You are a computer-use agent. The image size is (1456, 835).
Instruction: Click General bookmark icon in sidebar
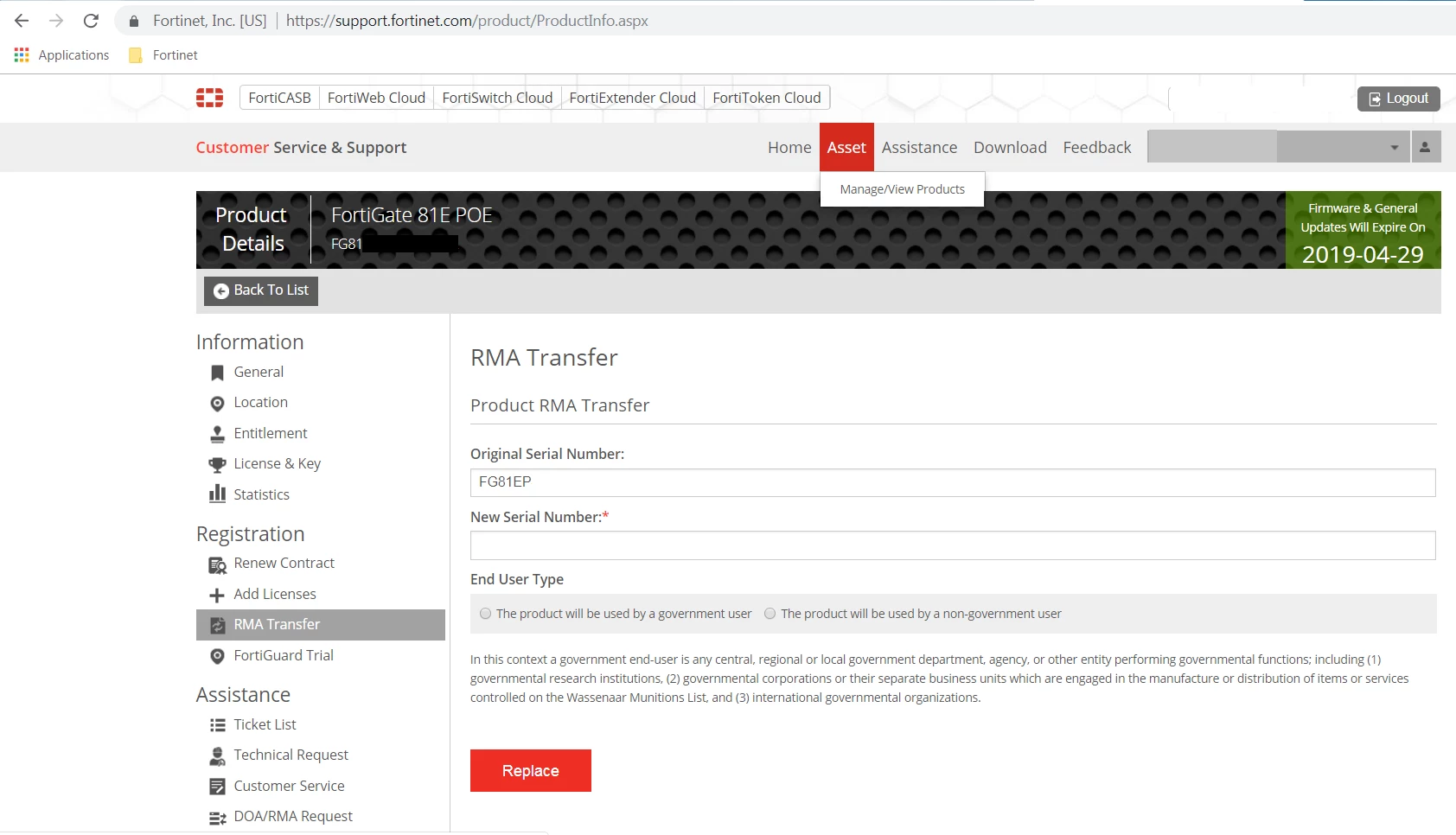(x=217, y=373)
